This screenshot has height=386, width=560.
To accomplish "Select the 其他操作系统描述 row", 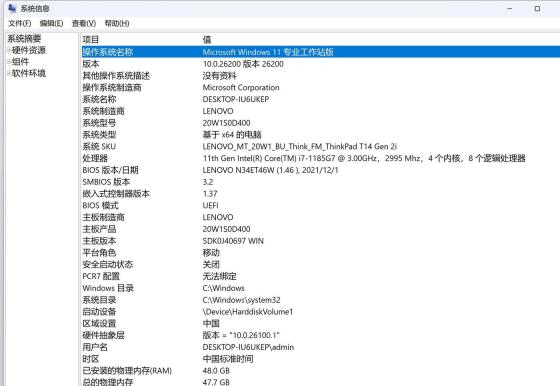I will point(321,76).
